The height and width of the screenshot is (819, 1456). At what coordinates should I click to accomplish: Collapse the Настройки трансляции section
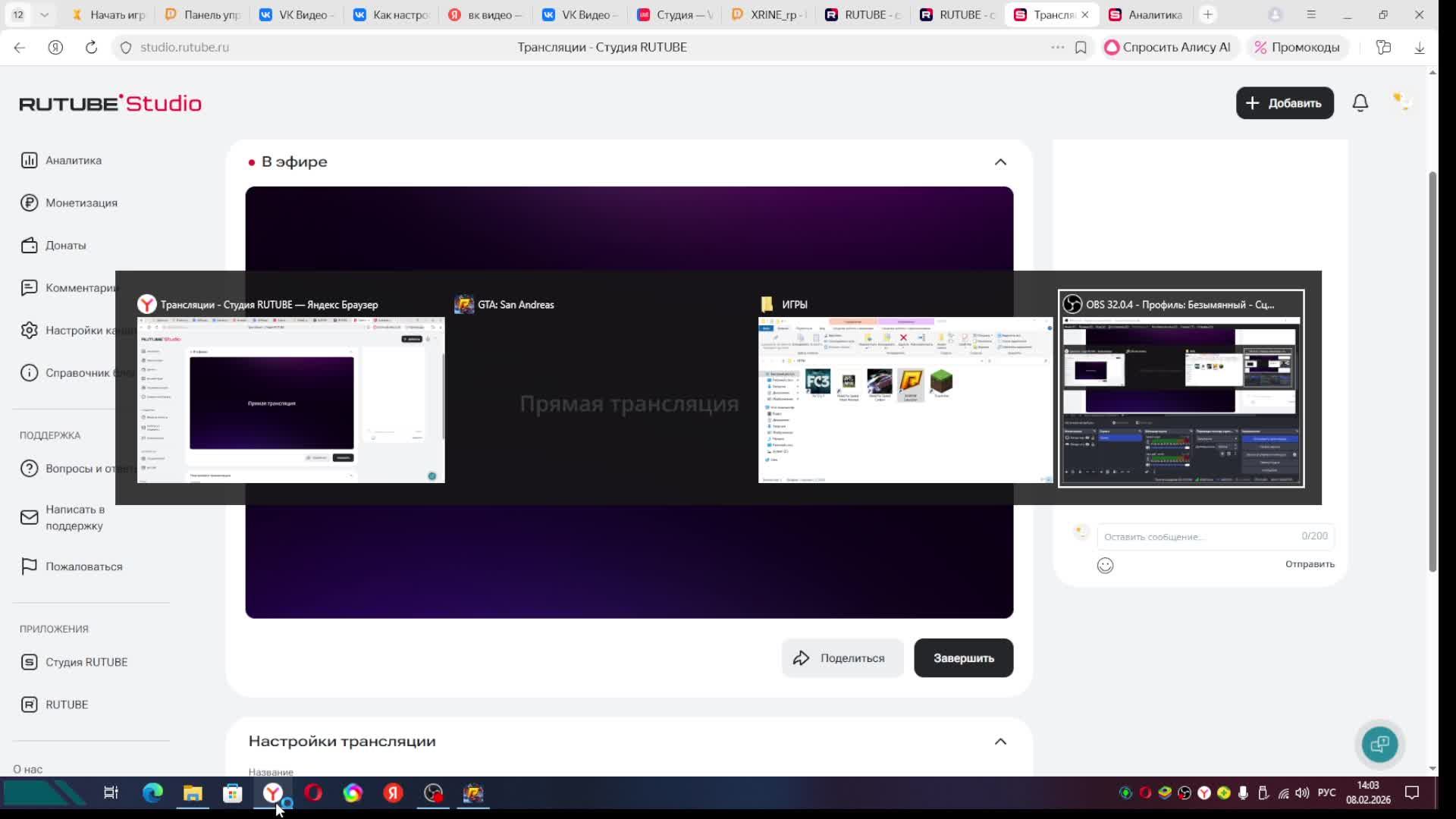[1000, 742]
